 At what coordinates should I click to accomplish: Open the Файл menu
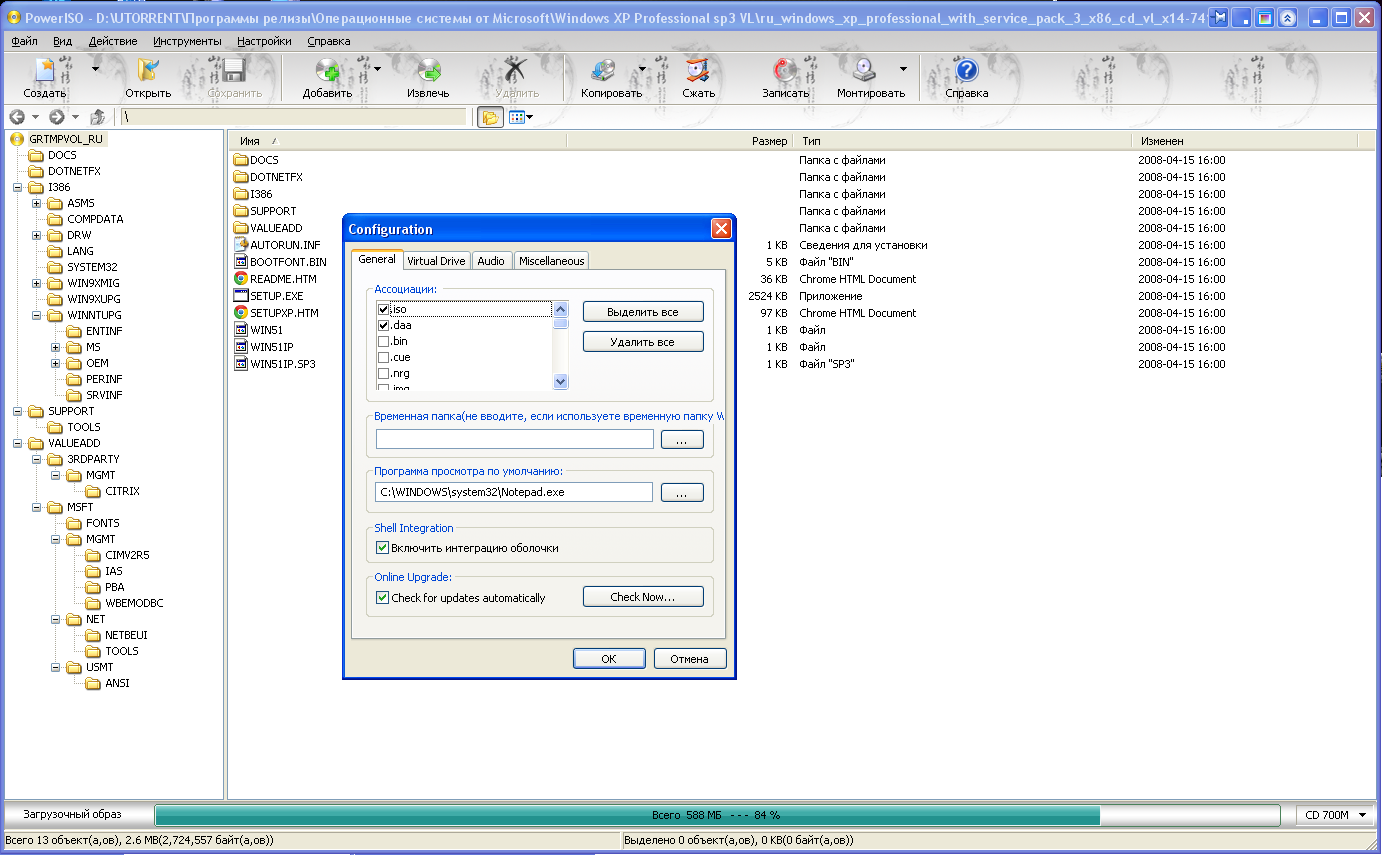click(x=25, y=41)
